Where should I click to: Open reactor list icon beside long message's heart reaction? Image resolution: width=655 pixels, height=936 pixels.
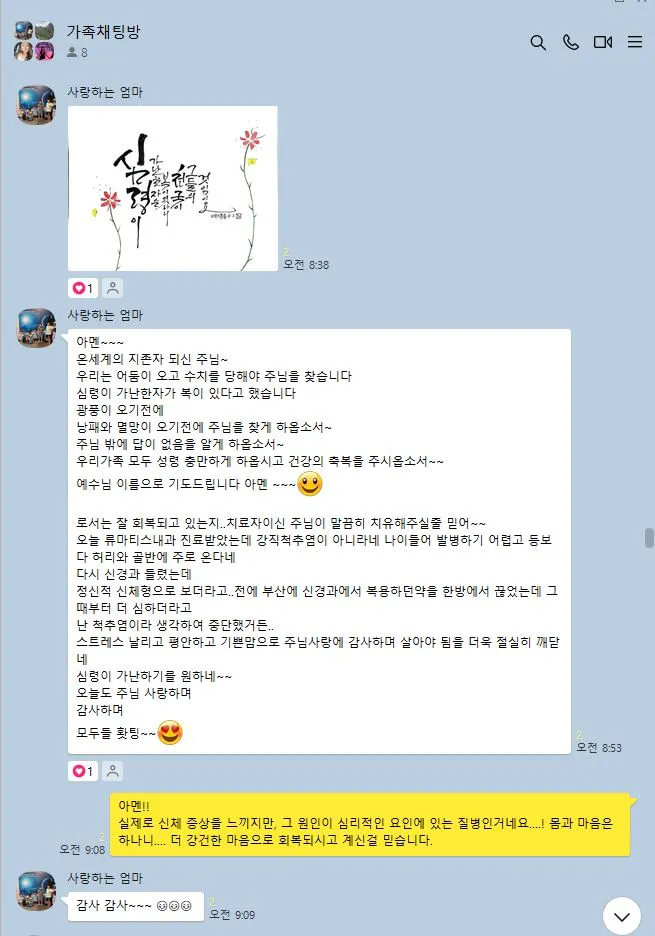[112, 771]
